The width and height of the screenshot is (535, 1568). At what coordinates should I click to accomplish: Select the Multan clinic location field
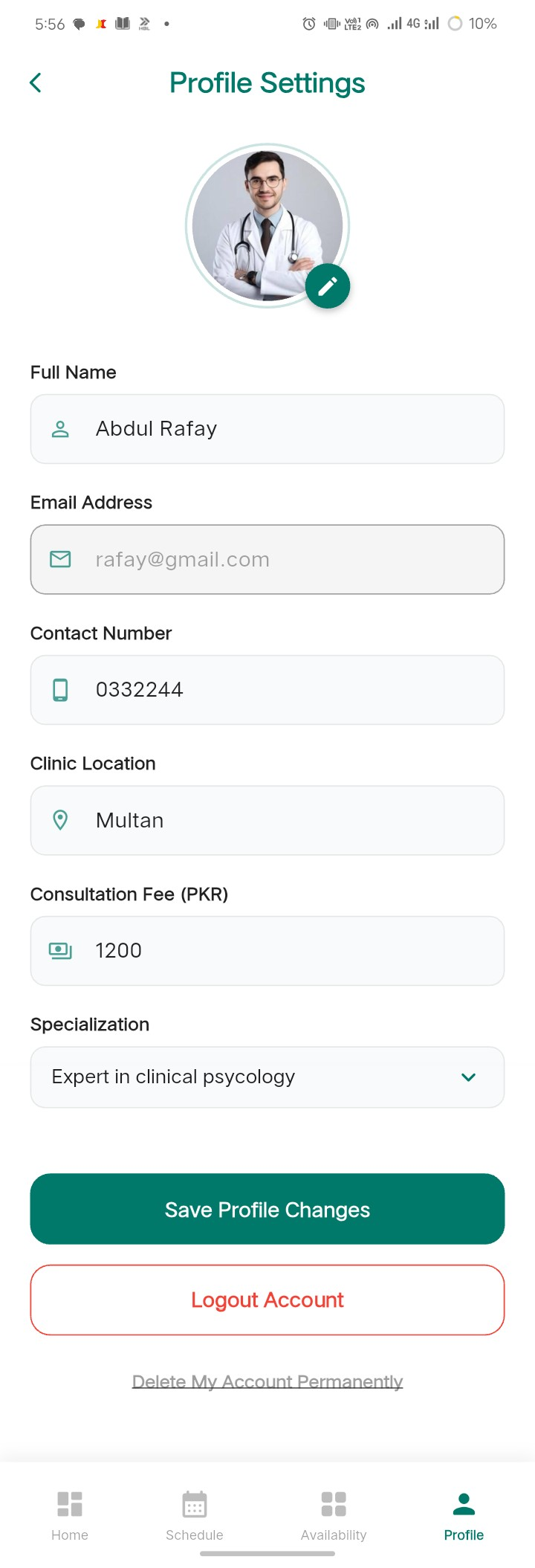pyautogui.click(x=267, y=820)
